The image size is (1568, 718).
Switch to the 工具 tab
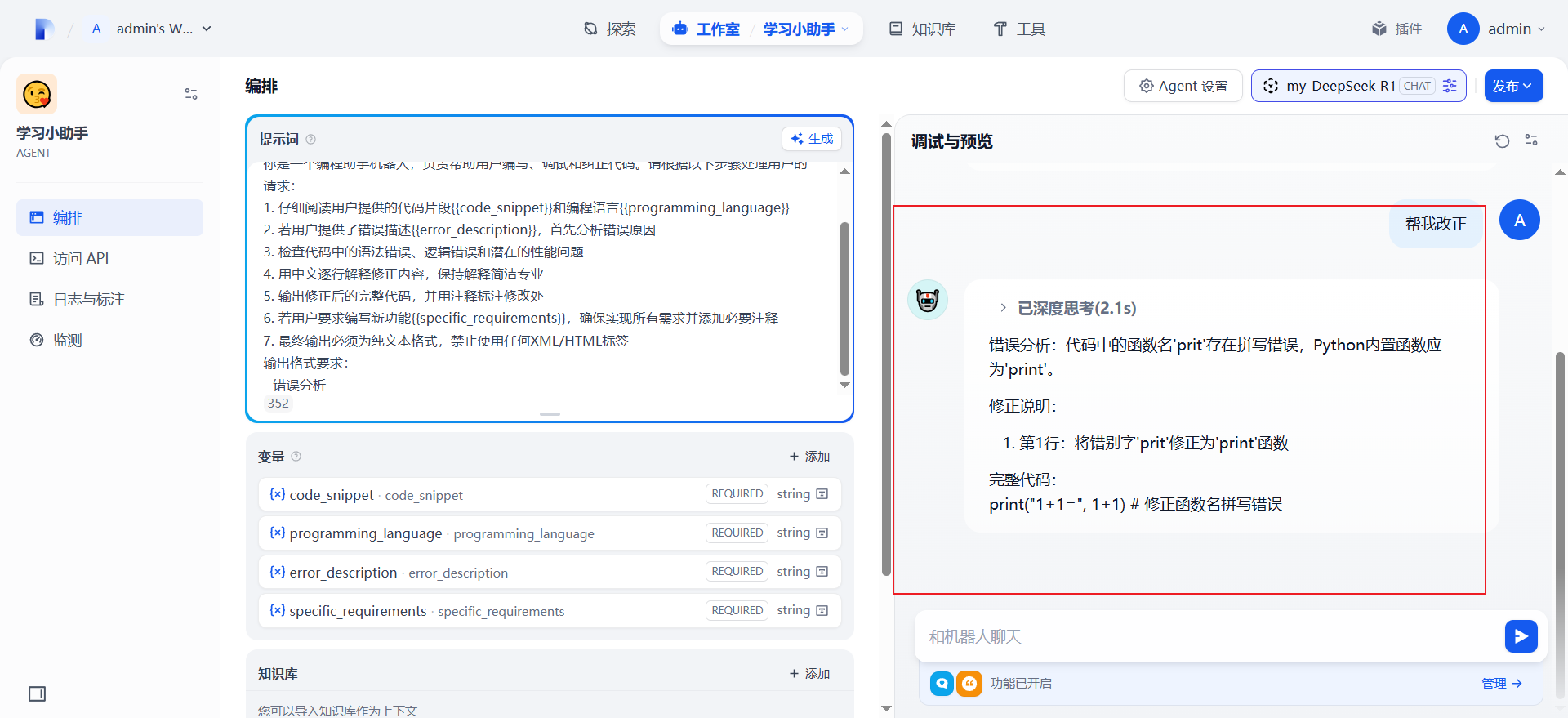1018,29
